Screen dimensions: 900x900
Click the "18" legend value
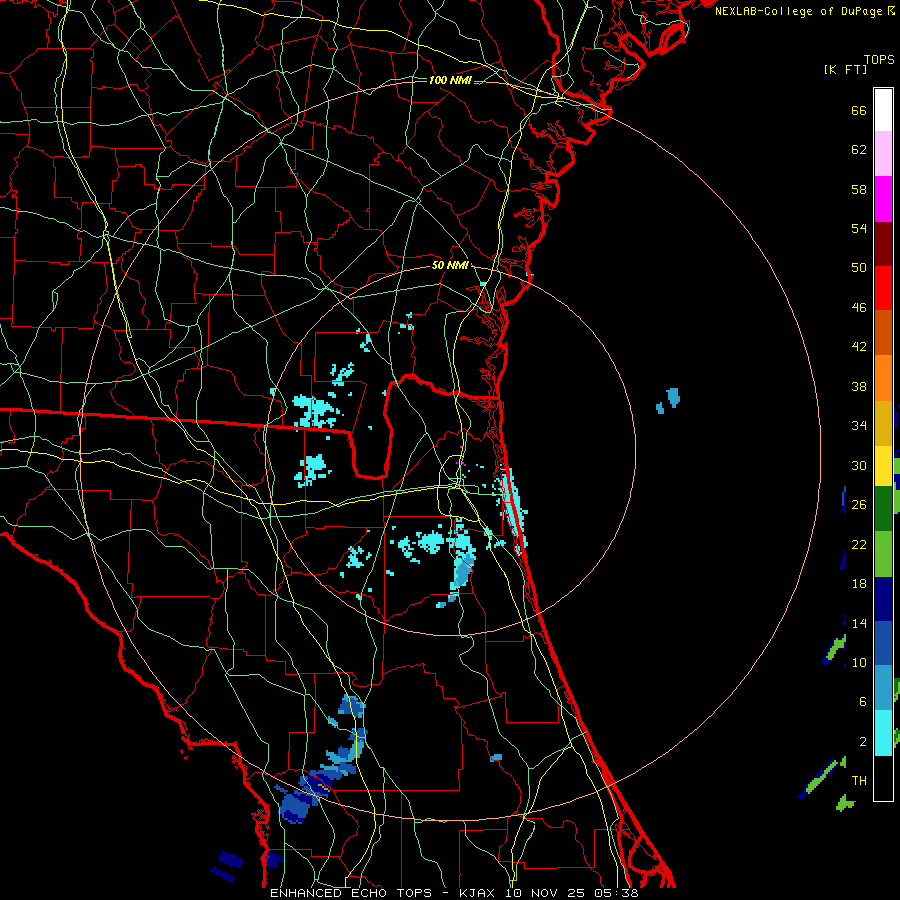pyautogui.click(x=859, y=584)
